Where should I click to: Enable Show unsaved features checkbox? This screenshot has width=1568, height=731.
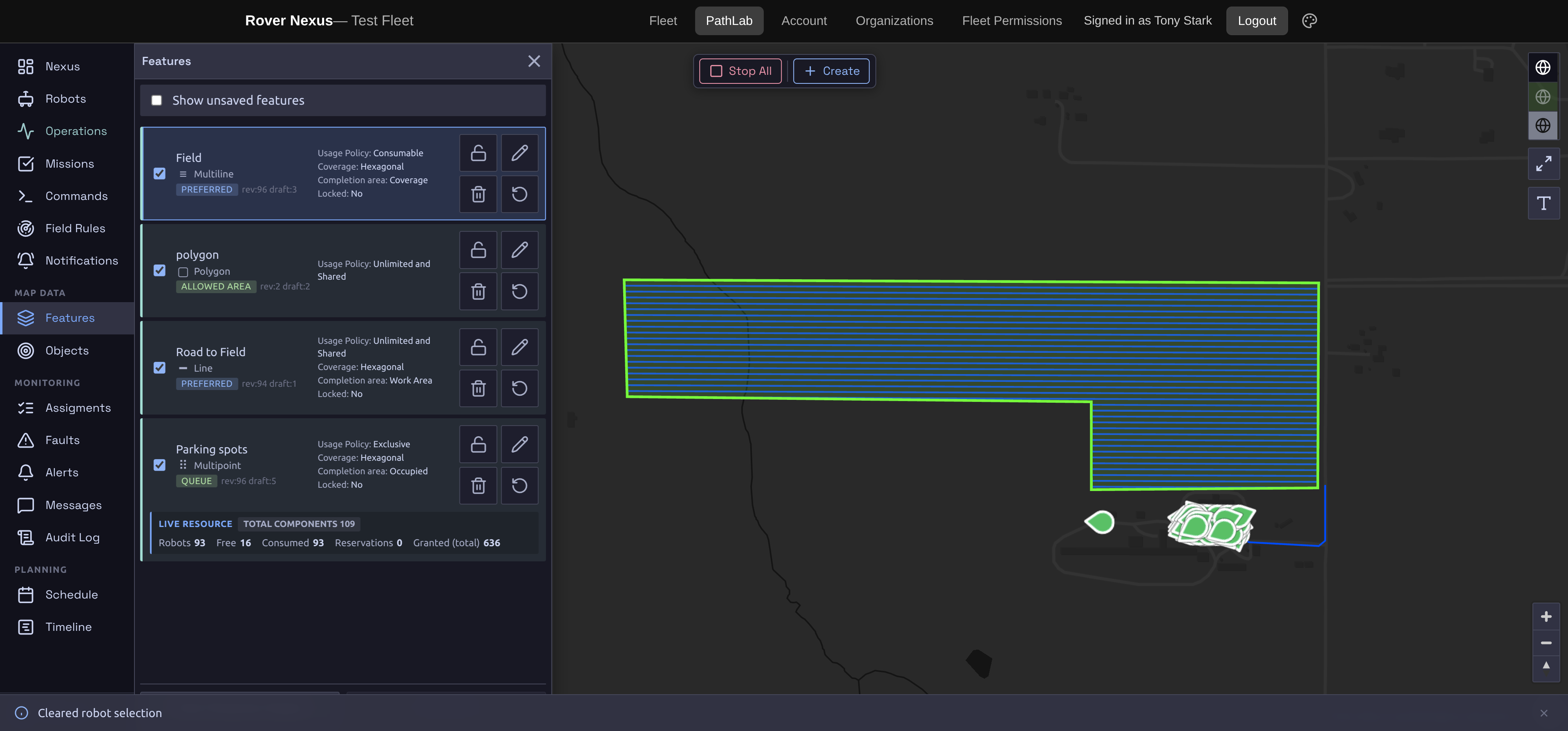click(x=157, y=100)
